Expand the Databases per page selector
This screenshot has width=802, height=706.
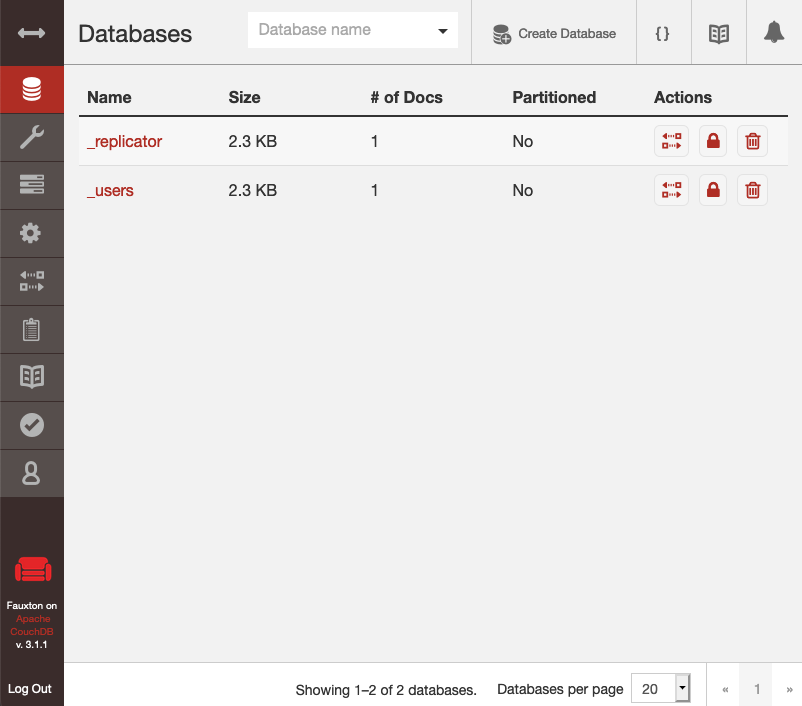point(682,688)
